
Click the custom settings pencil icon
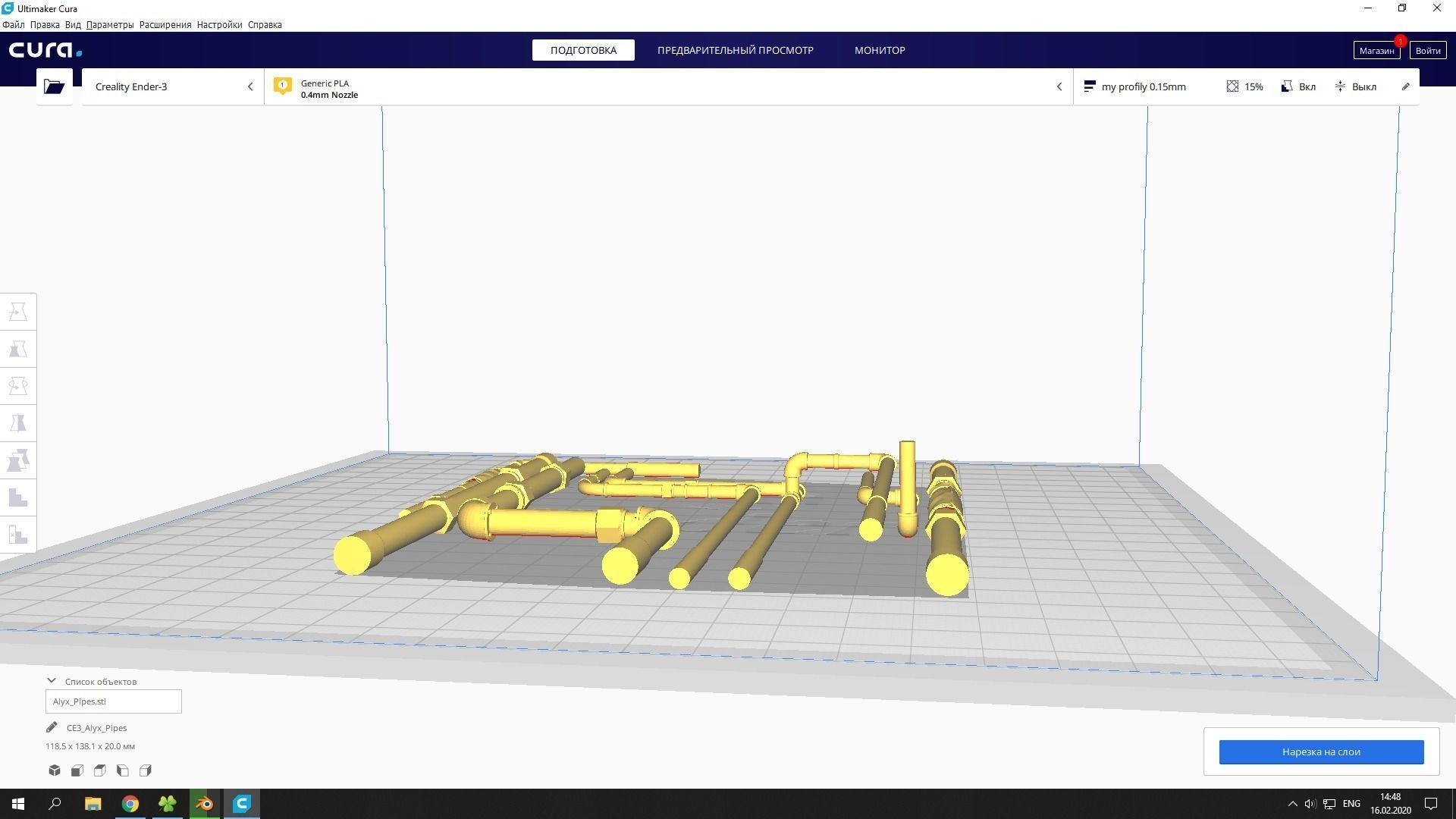(x=1405, y=86)
